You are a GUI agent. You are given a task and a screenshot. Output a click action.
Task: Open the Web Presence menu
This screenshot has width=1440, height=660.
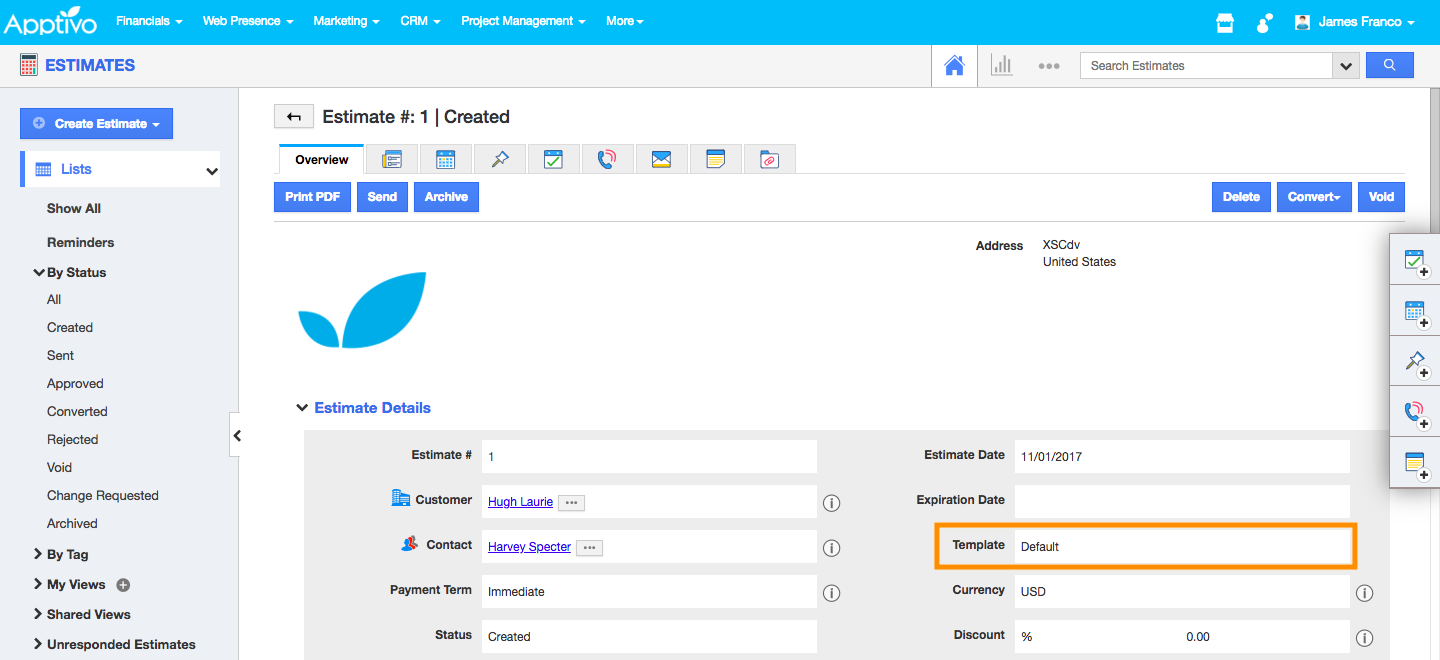[x=248, y=21]
